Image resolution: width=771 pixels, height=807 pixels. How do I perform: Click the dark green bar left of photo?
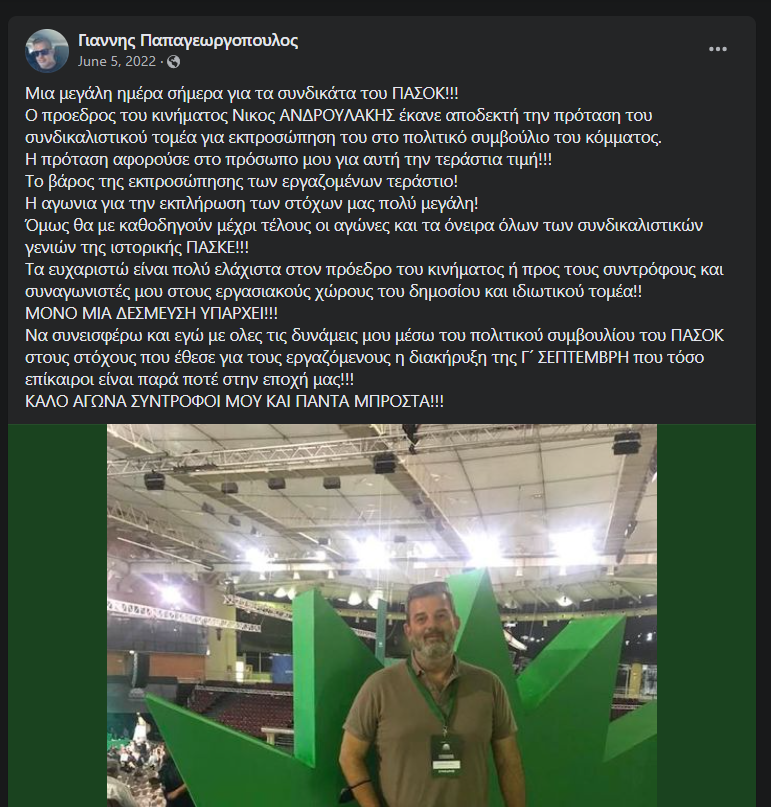tap(58, 615)
